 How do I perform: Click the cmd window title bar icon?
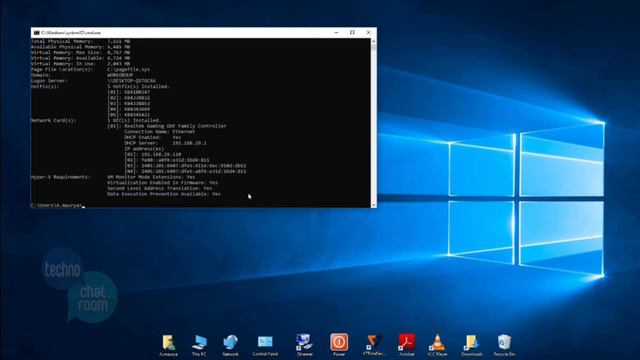pyautogui.click(x=36, y=33)
